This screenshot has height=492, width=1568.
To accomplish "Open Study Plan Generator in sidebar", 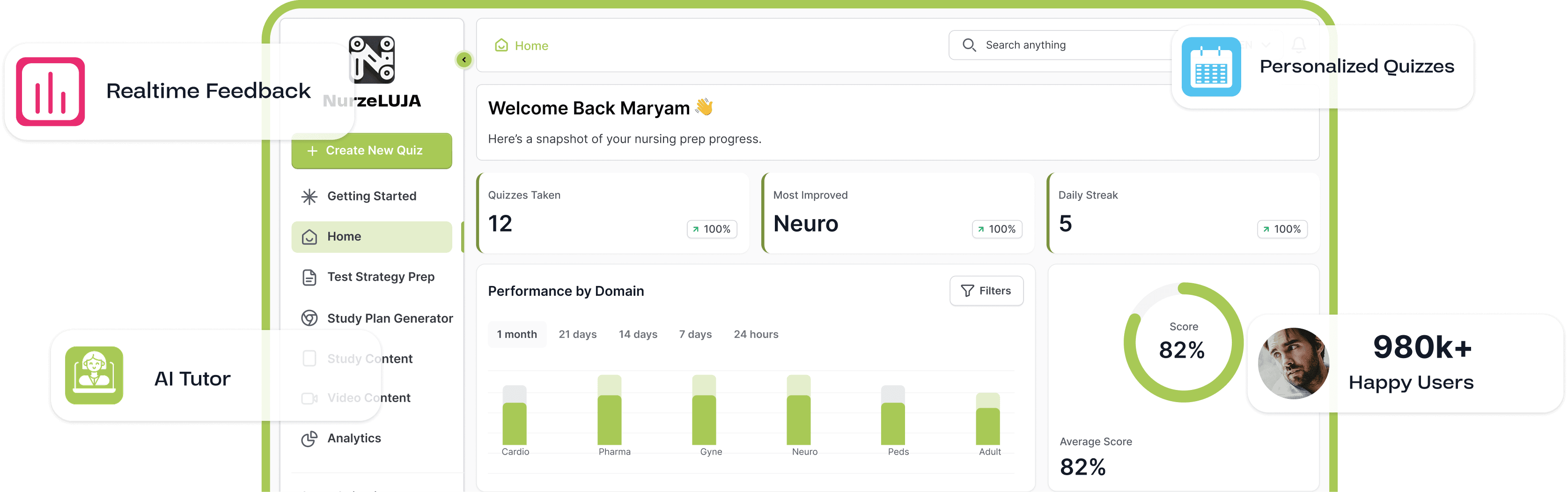I will pos(390,318).
